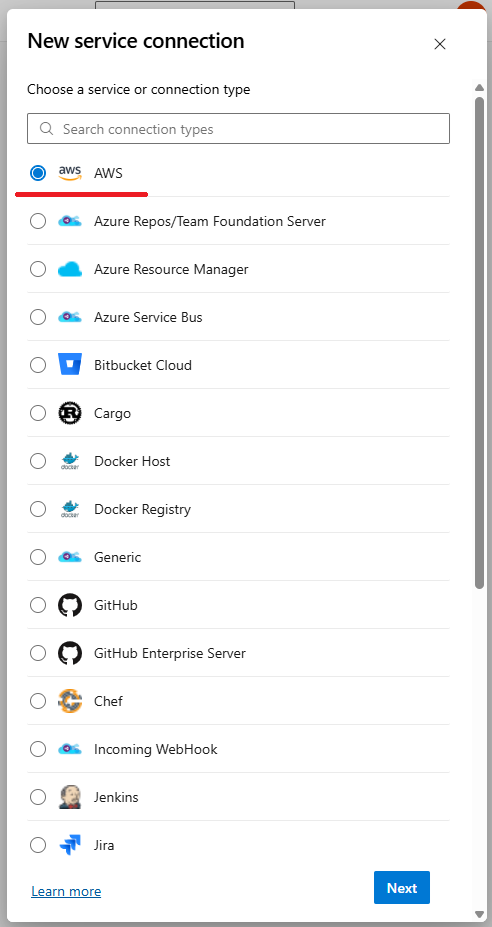This screenshot has width=492, height=927.
Task: Click the 'GitHub' label text
Action: point(115,605)
